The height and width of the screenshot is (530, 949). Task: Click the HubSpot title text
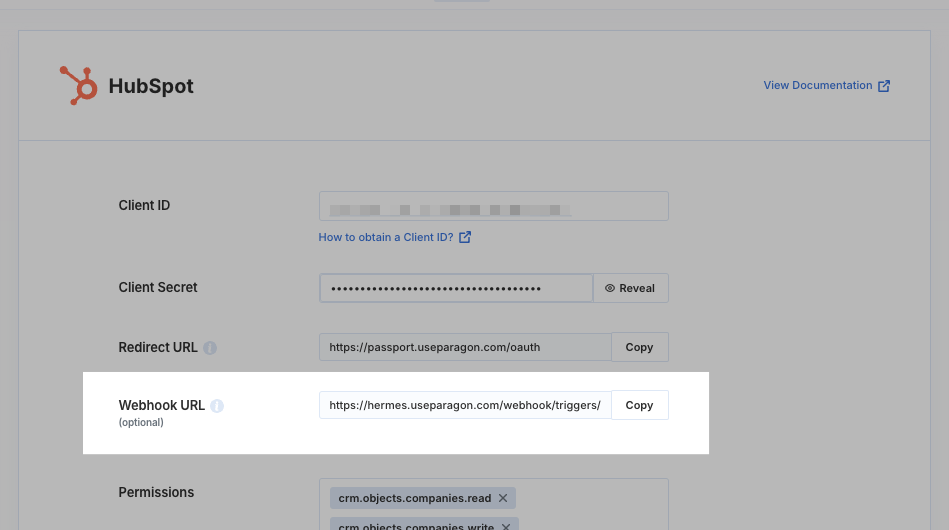coord(151,86)
